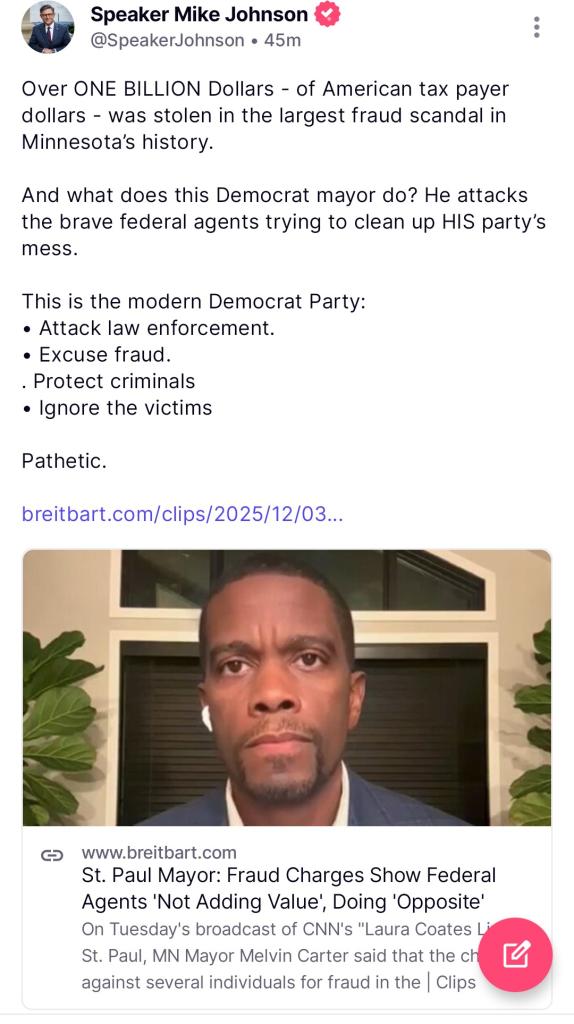This screenshot has width=574, height=1024.
Task: Open the preview image of the mayor
Action: (287, 688)
